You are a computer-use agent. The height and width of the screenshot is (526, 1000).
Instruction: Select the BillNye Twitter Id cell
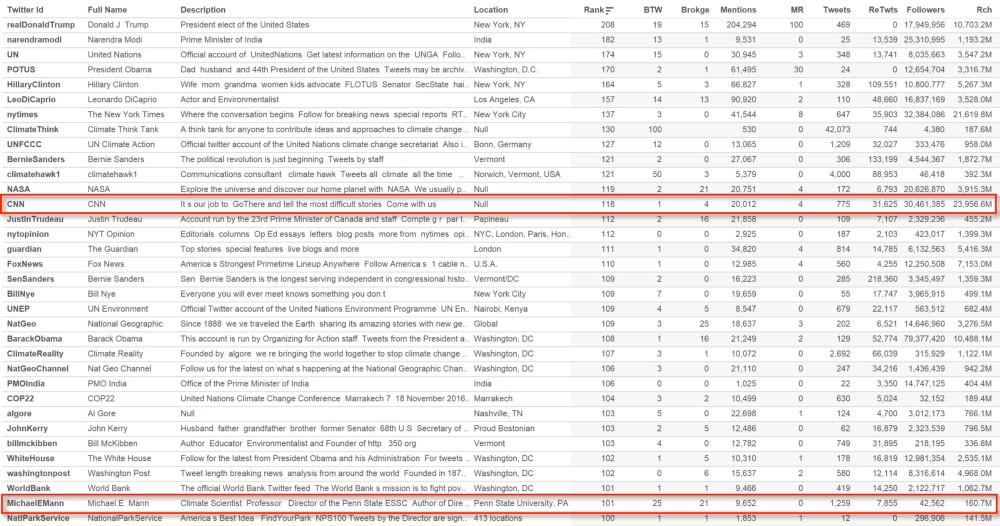point(21,294)
